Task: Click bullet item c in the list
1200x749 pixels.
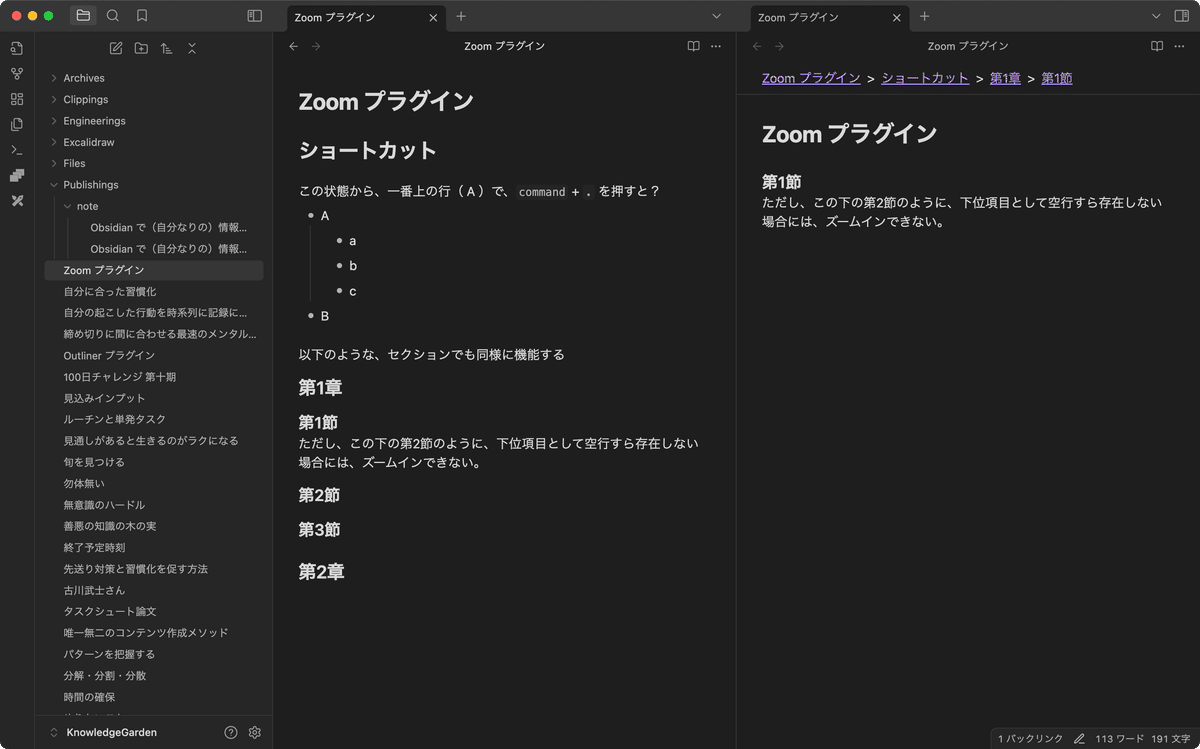Action: coord(353,291)
